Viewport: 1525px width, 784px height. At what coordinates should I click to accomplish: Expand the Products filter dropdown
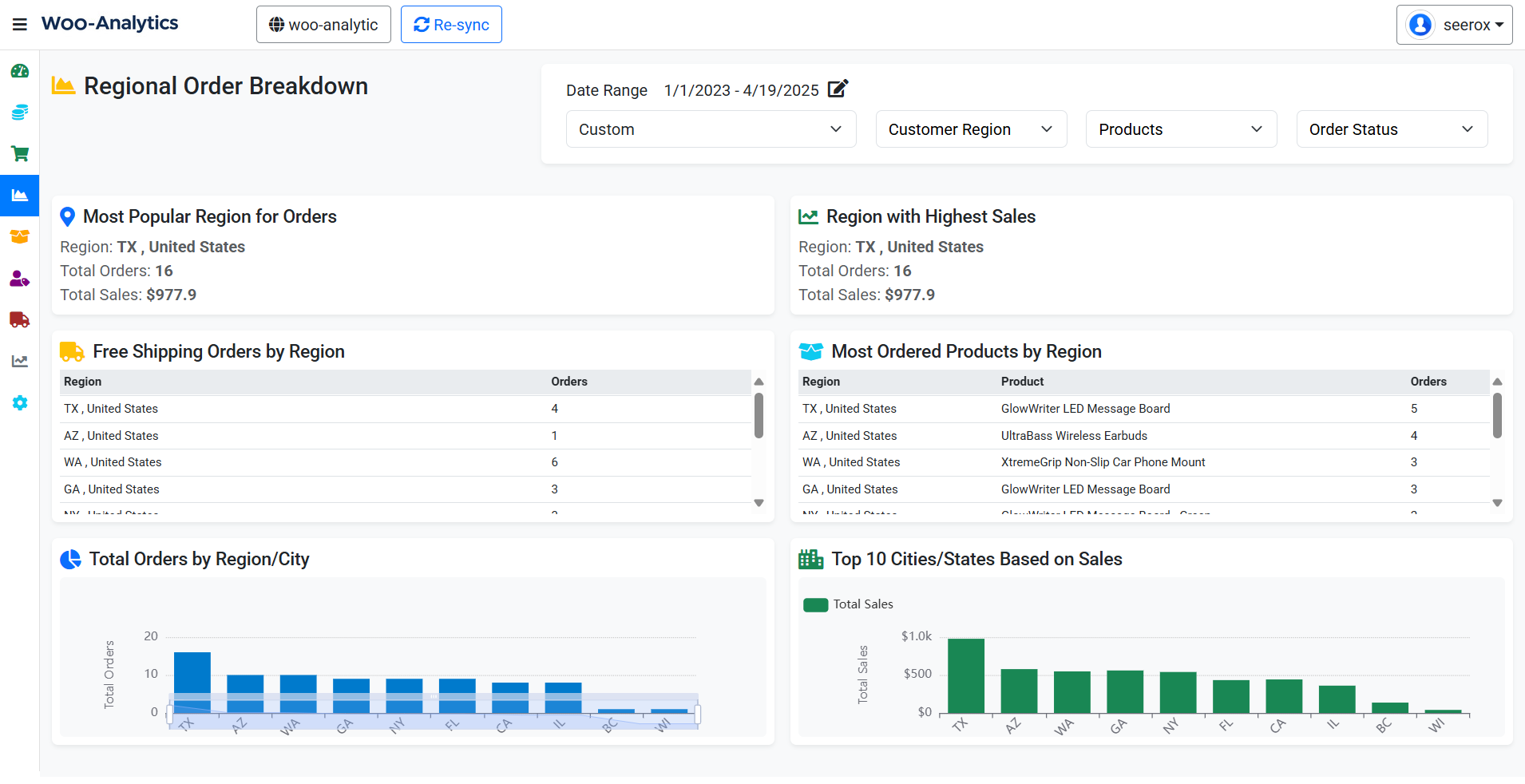1180,129
